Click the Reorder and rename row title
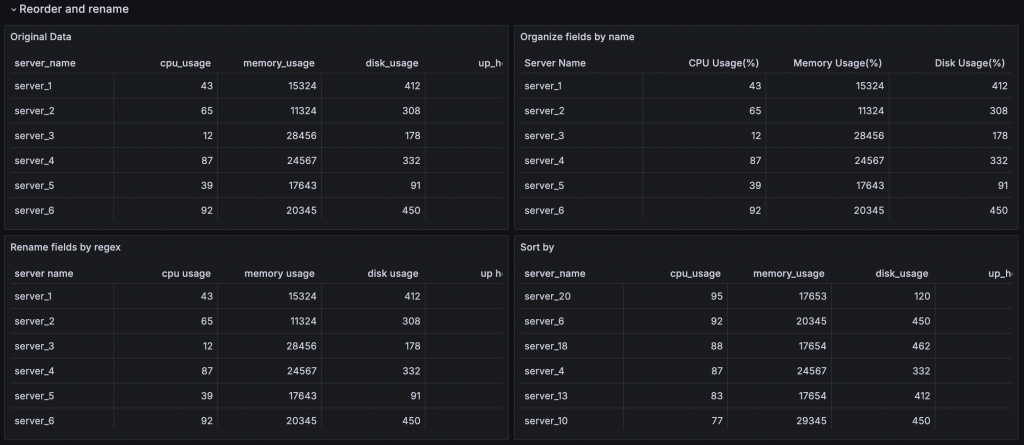 (73, 9)
